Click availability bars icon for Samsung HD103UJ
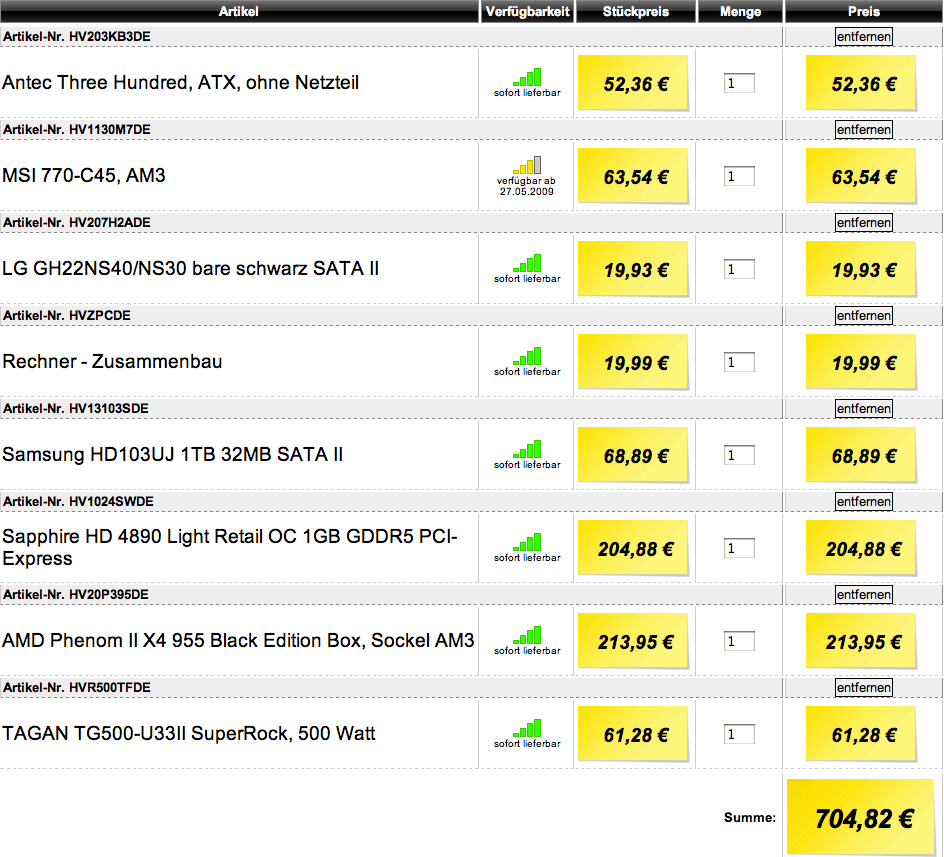The height and width of the screenshot is (857, 944). click(x=527, y=449)
